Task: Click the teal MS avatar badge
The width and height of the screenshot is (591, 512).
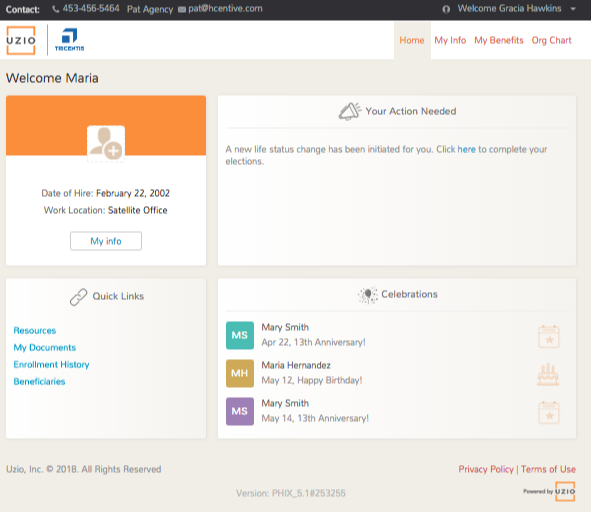Action: tap(240, 335)
